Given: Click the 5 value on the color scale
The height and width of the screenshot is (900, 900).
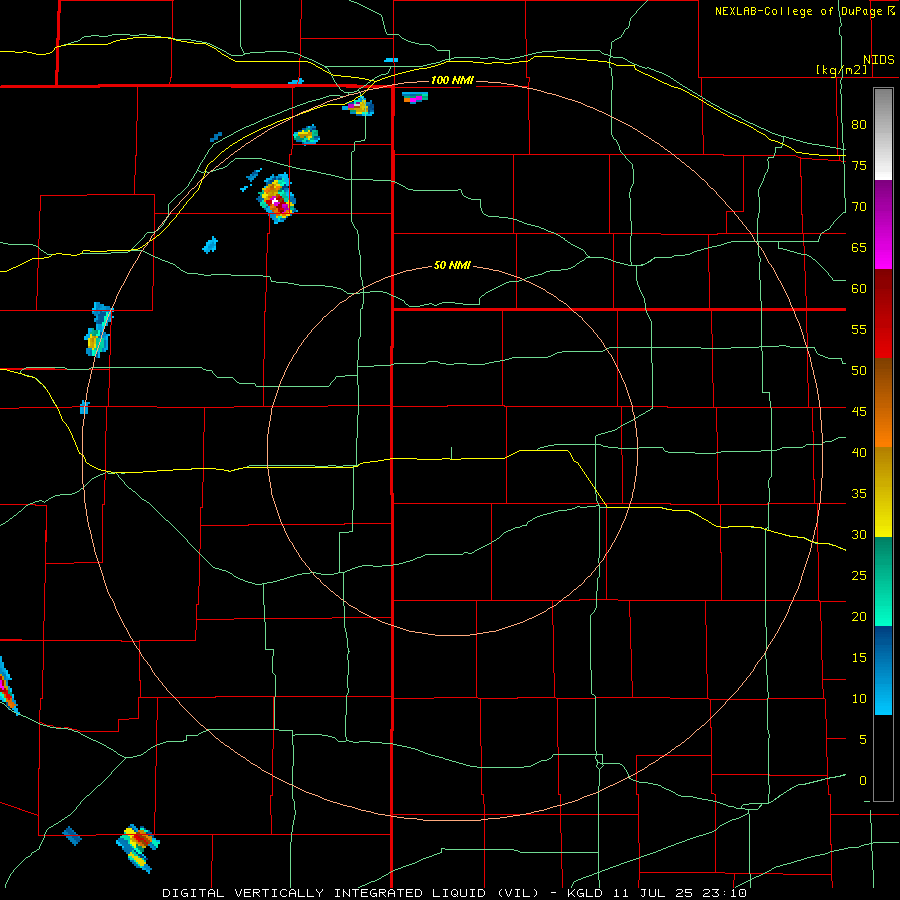Looking at the screenshot, I should point(863,739).
